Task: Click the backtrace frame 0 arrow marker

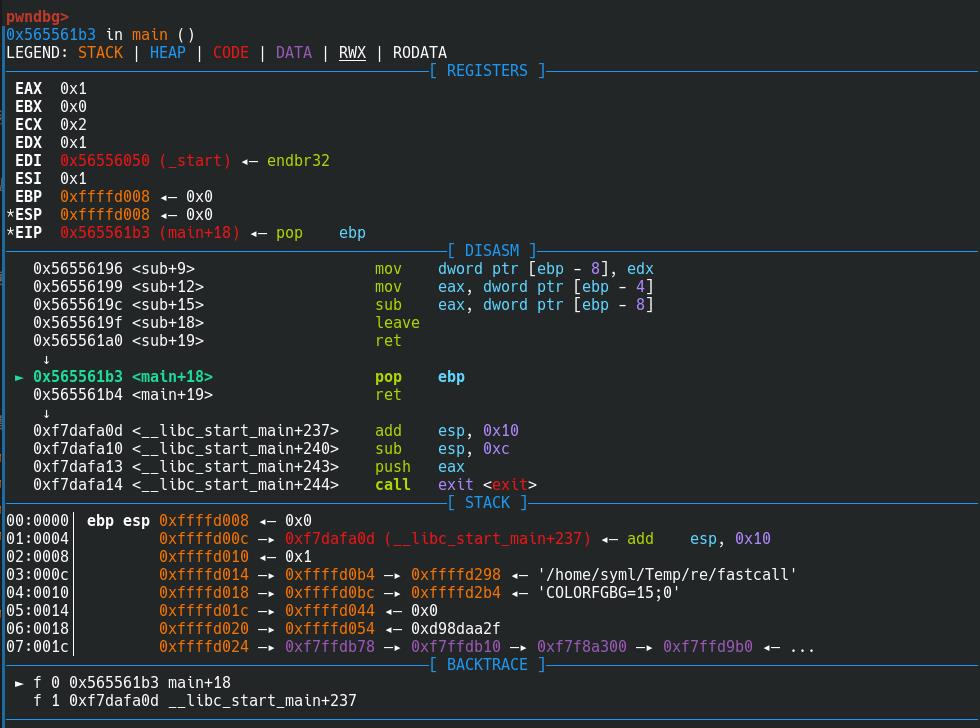Action: [20, 683]
